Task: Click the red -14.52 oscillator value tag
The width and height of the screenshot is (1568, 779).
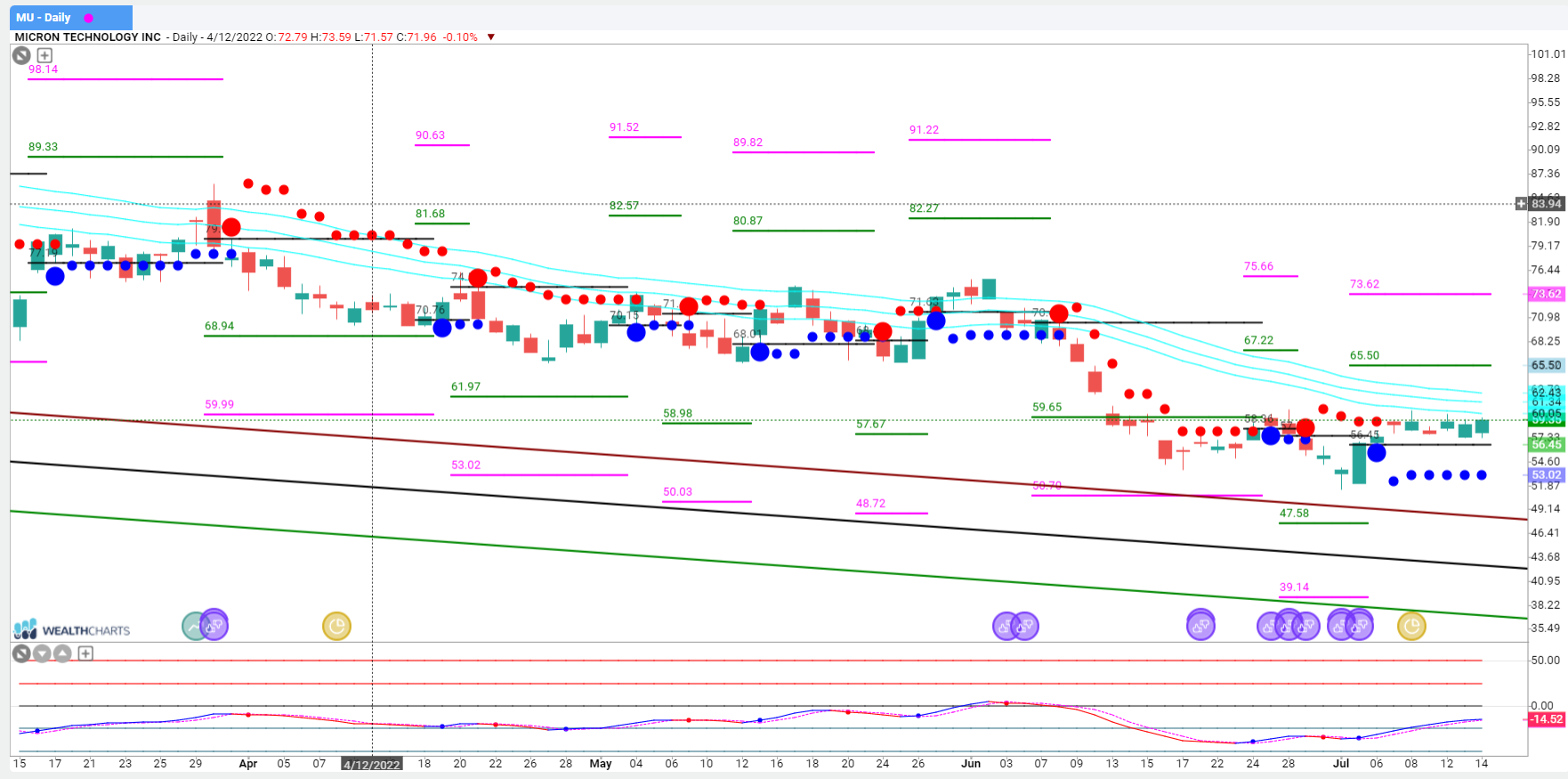Action: point(1547,719)
